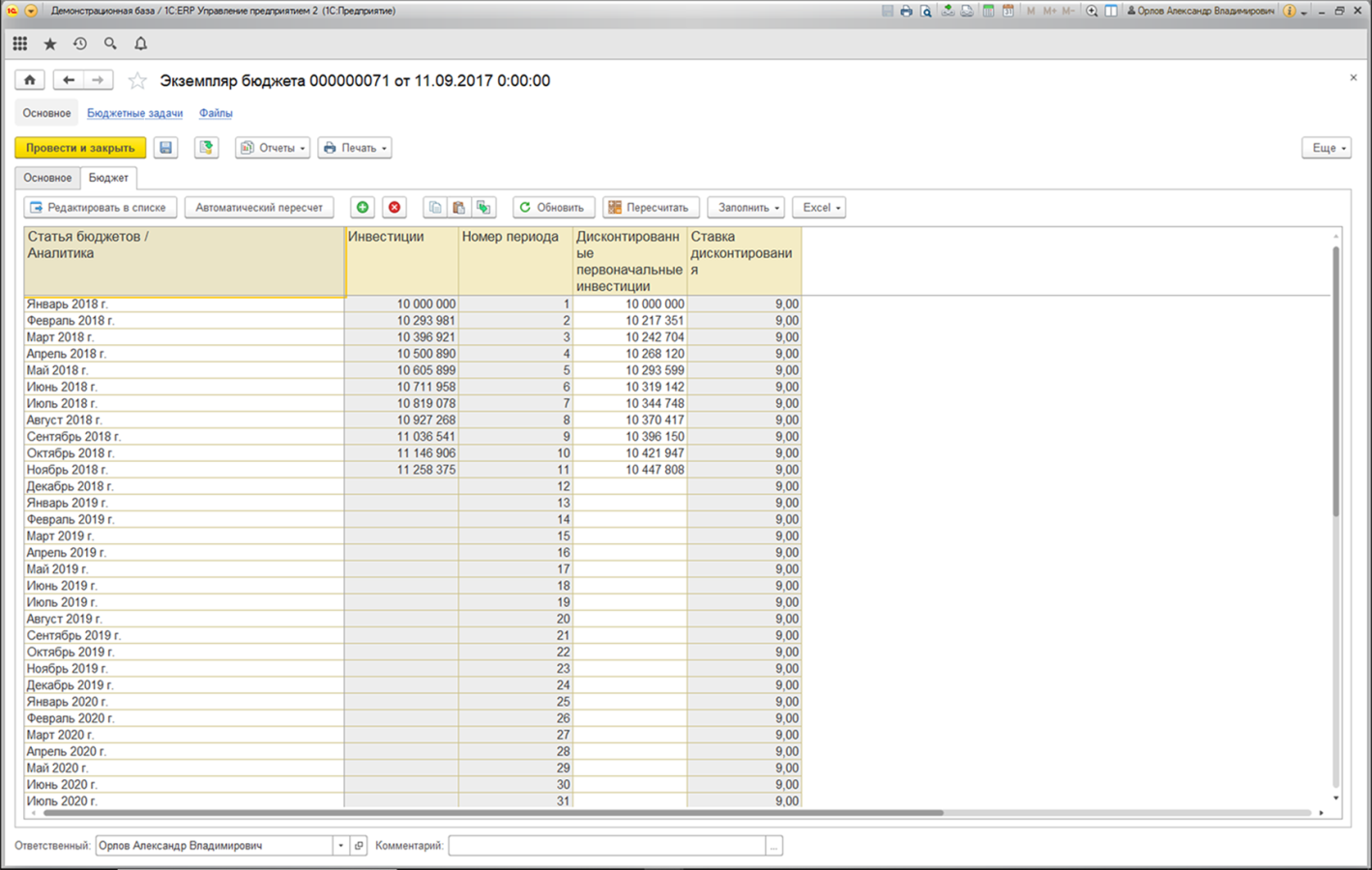Expand the Заполнить dropdown

[x=747, y=207]
